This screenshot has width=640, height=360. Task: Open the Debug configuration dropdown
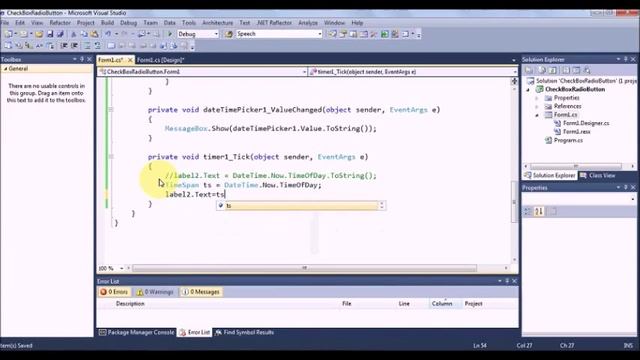point(216,34)
